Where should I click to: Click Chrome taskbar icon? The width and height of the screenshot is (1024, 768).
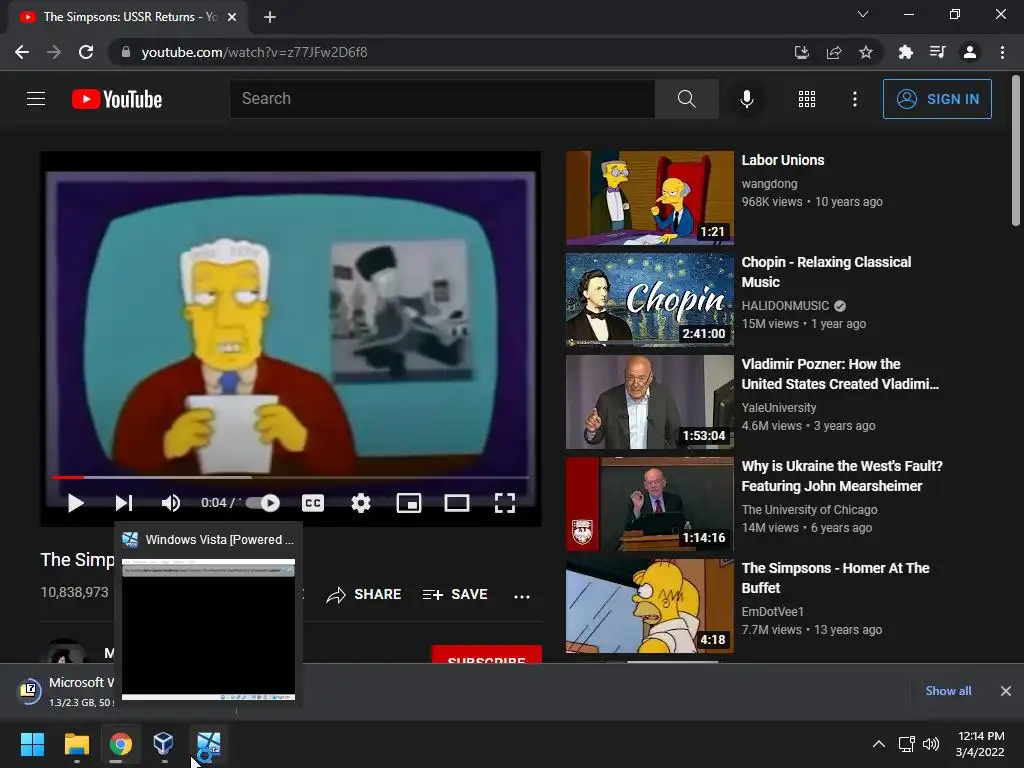120,744
